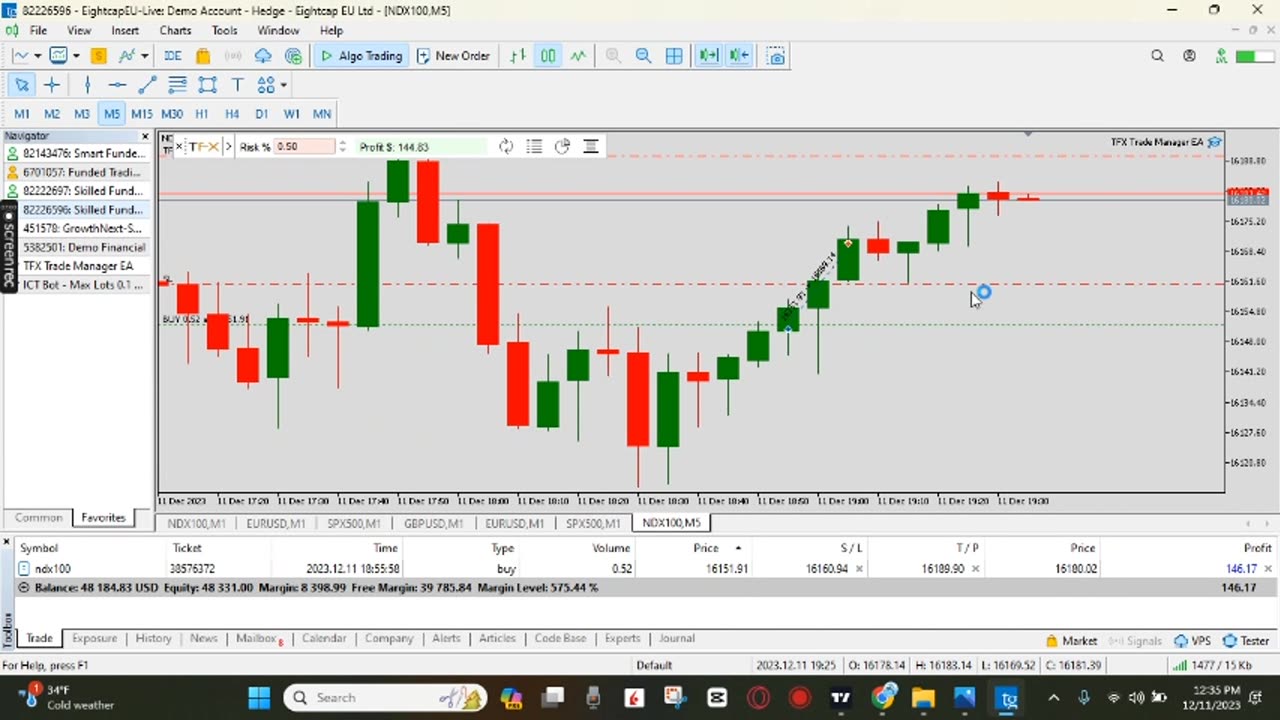
Task: Open the orange S toolbar icon
Action: point(98,56)
